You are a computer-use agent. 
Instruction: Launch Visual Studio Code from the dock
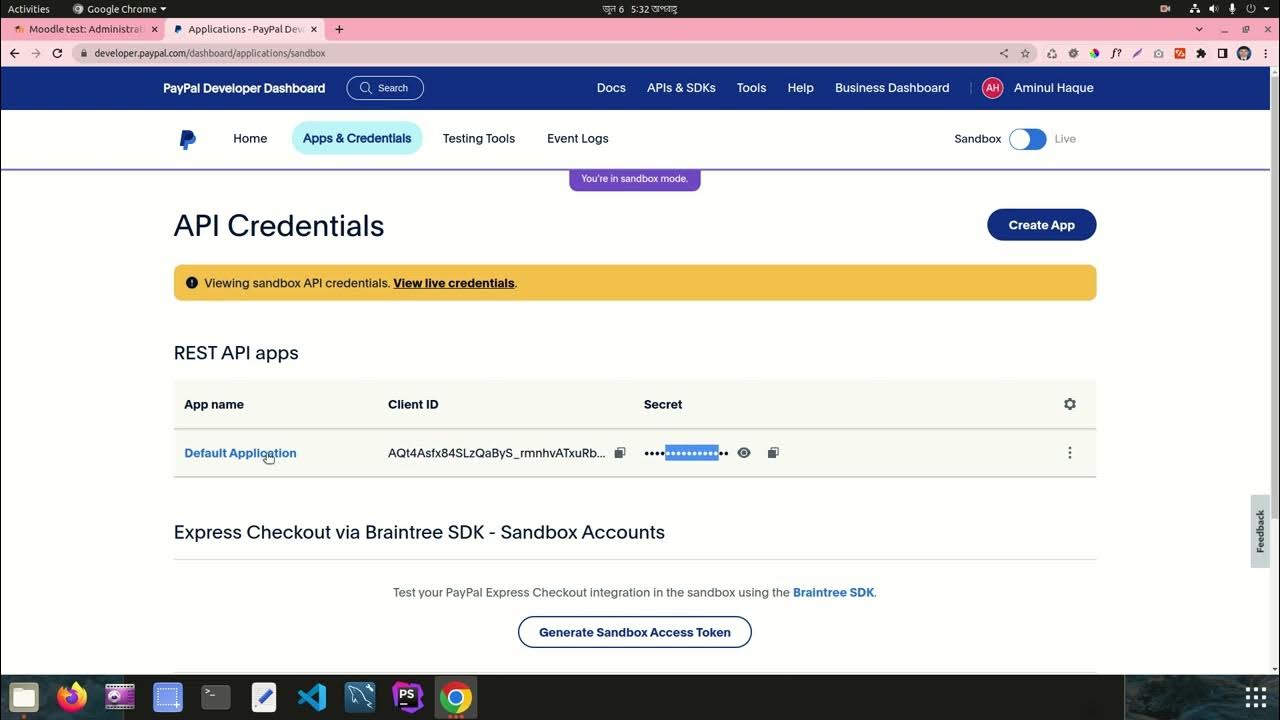(312, 697)
